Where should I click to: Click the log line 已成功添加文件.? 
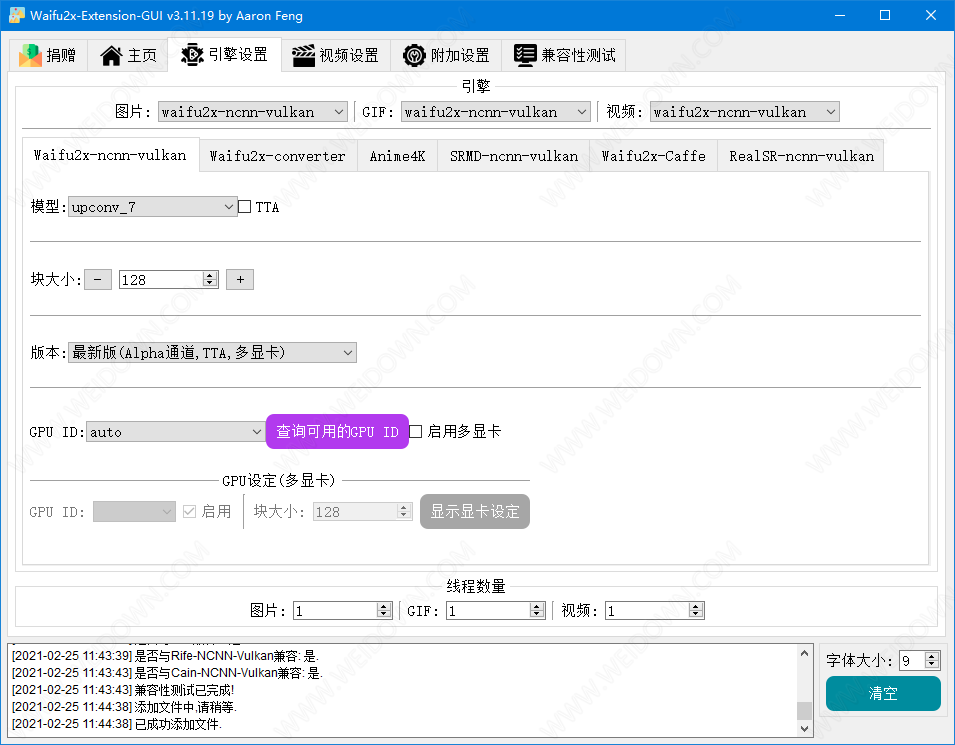click(117, 724)
